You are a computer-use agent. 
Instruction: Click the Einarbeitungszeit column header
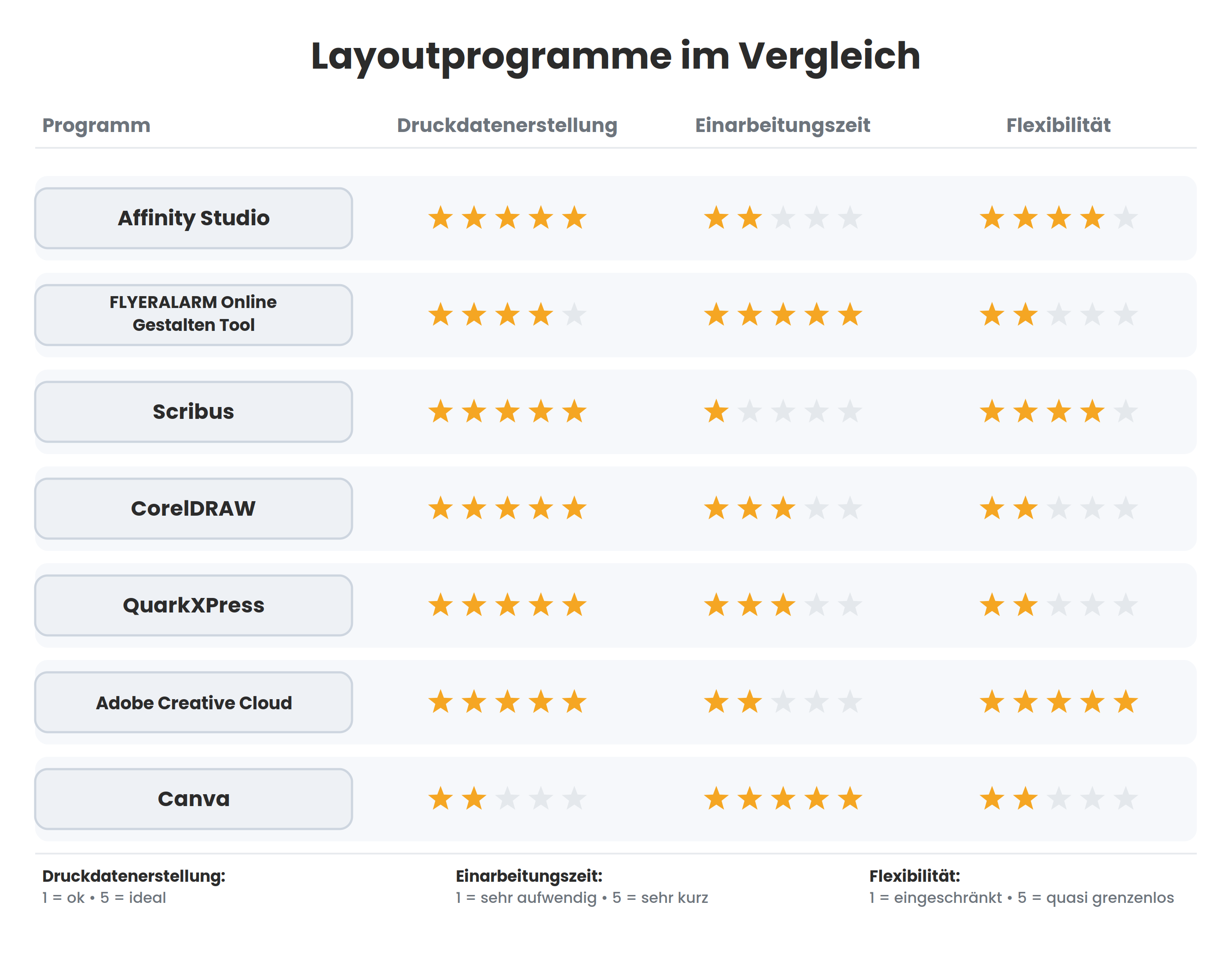[x=783, y=125]
